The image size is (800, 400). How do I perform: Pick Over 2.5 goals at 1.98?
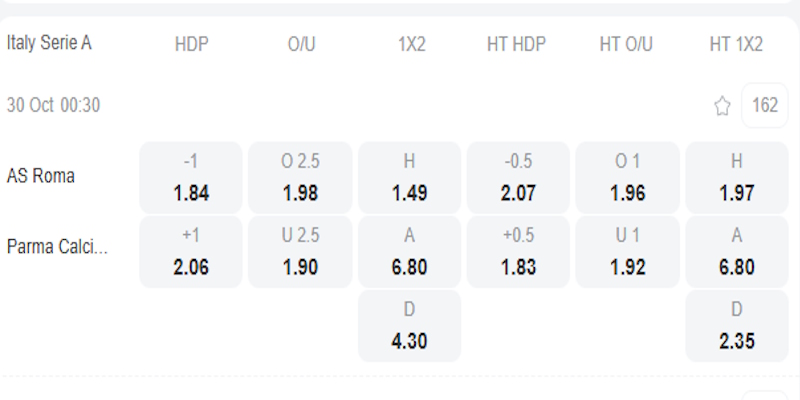[x=300, y=177]
